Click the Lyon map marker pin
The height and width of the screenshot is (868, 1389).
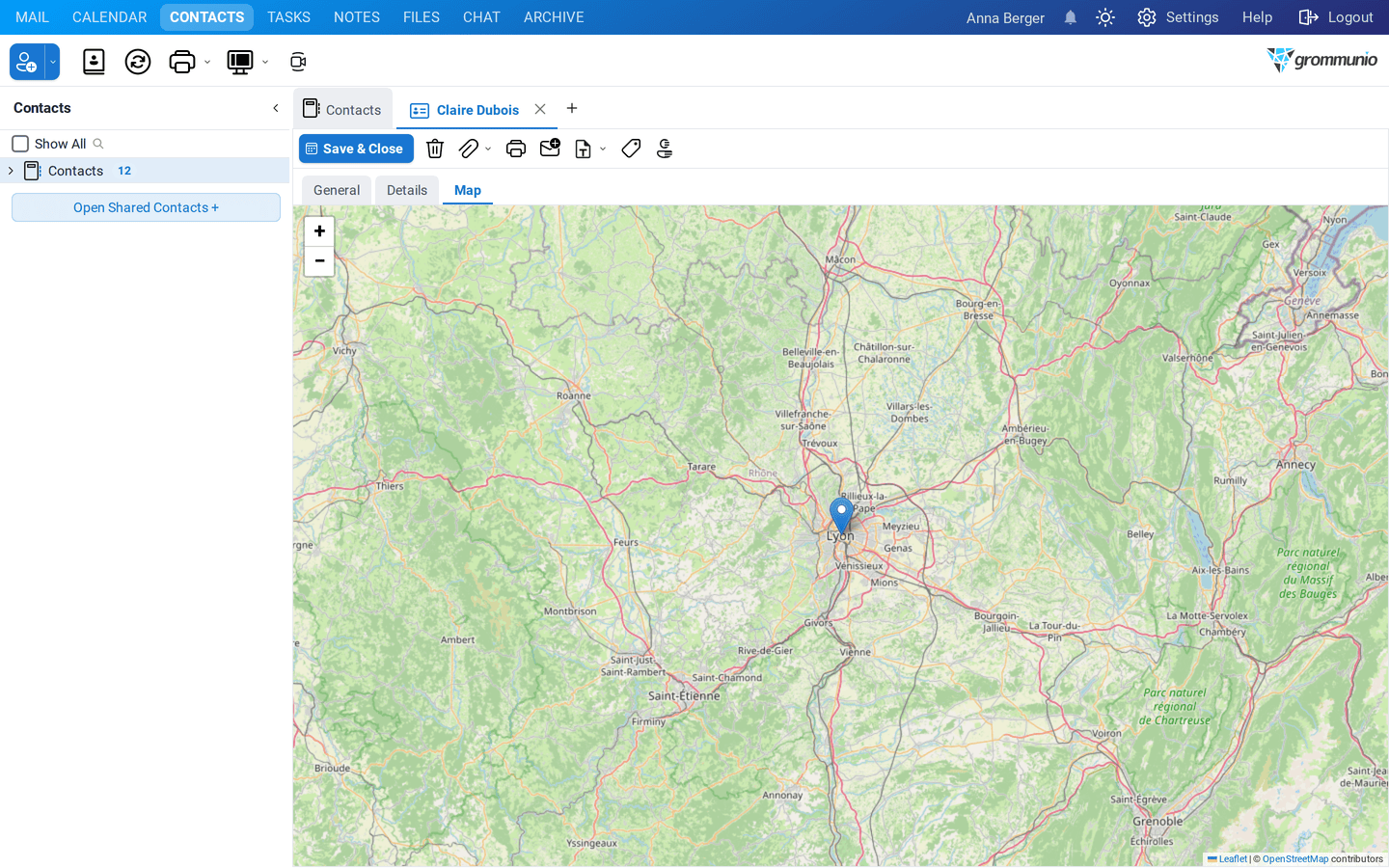[841, 517]
